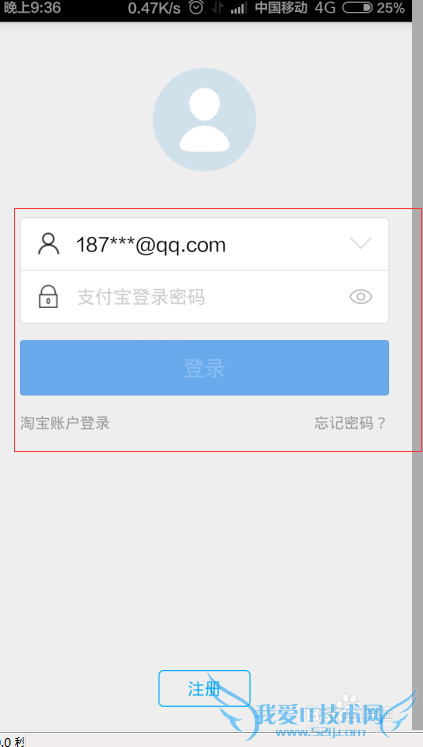Click the 187***@qq.com account field
The width and height of the screenshot is (423, 747).
pyautogui.click(x=204, y=244)
